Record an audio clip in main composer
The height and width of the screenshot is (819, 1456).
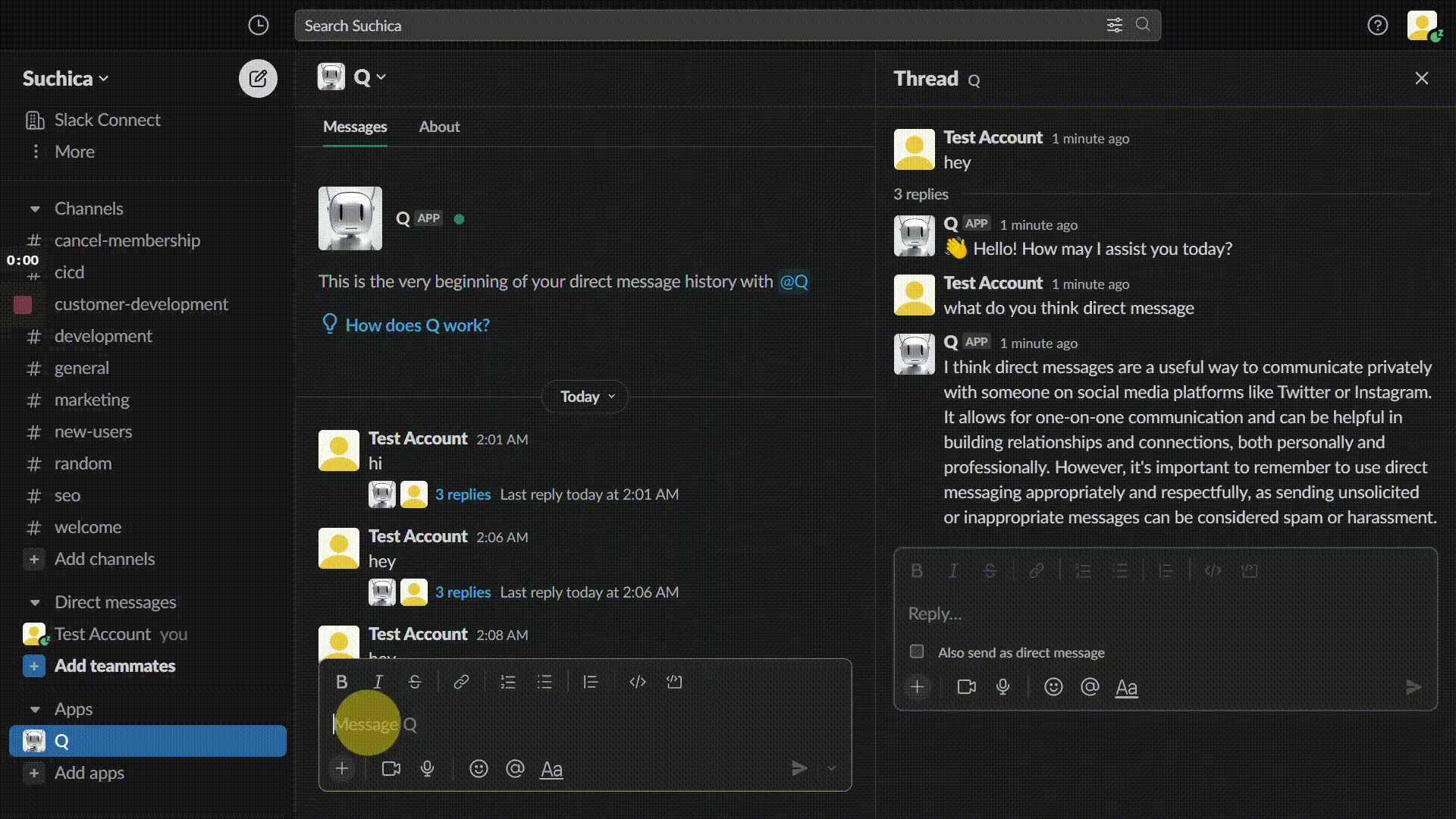428,769
